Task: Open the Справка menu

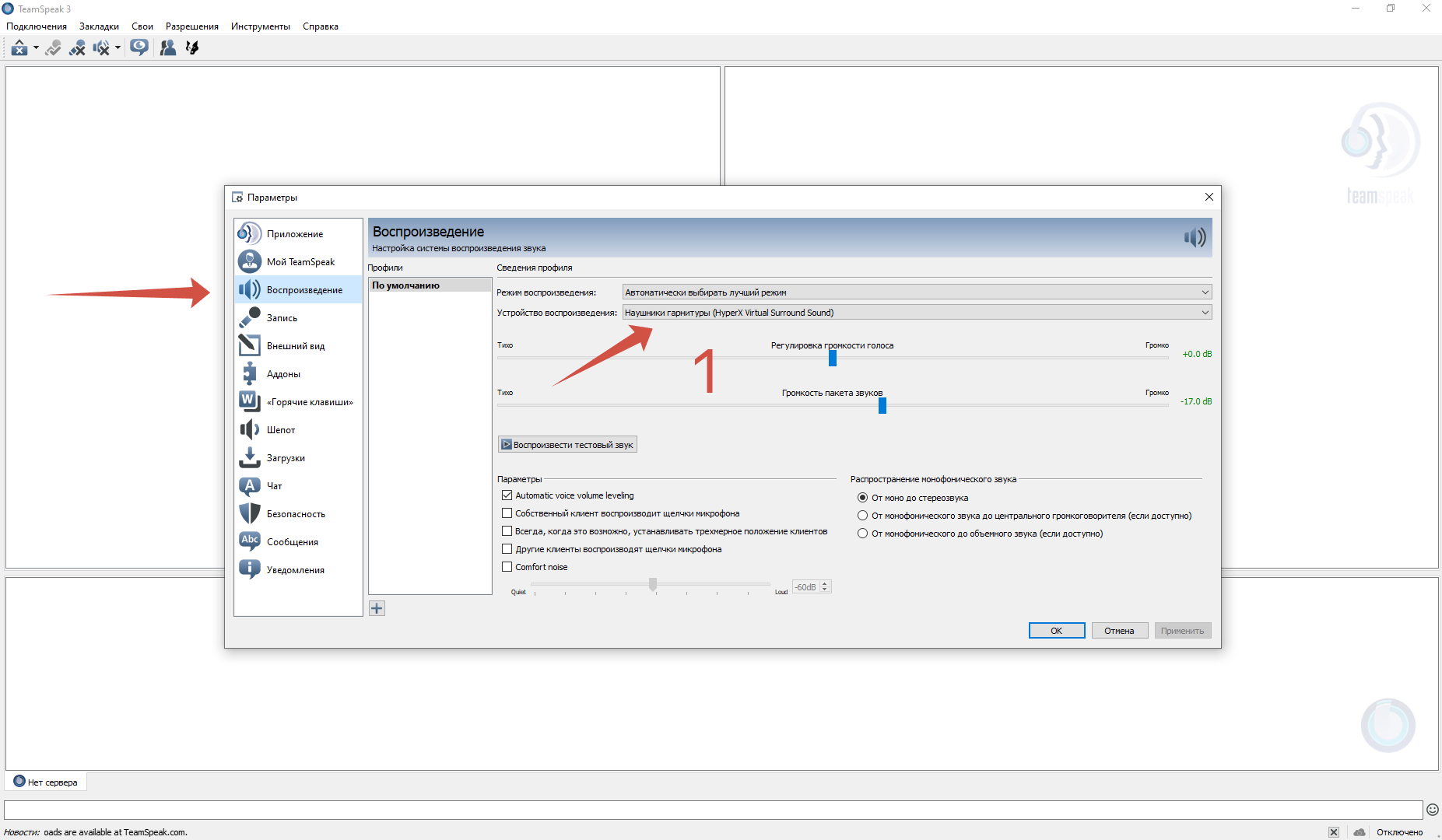Action: coord(321,26)
